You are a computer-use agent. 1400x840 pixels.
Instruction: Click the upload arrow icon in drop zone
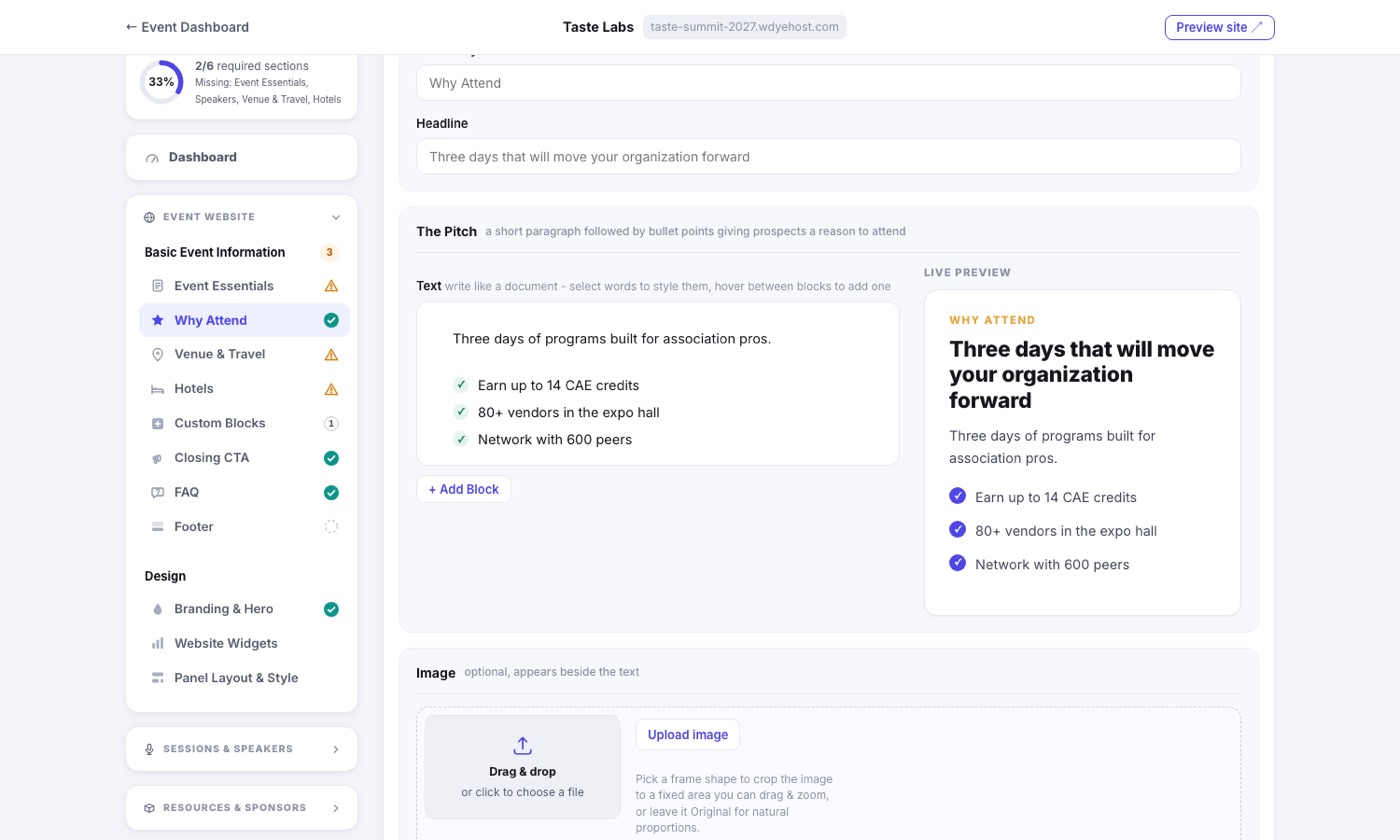[x=522, y=746]
